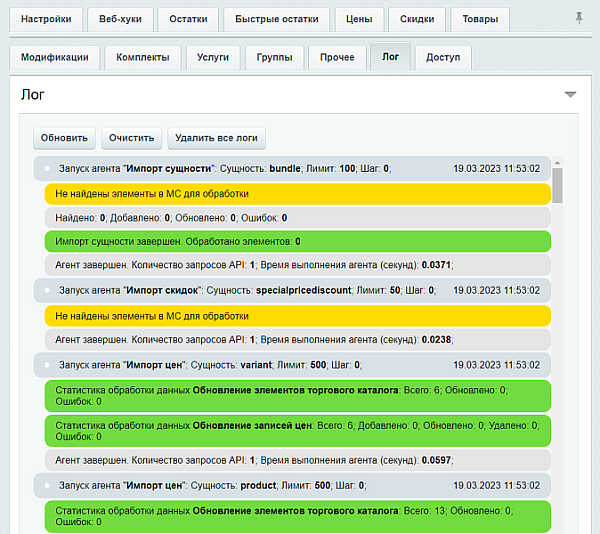Select the Комплекты sub-tab
Image resolution: width=600 pixels, height=534 pixels.
[143, 57]
